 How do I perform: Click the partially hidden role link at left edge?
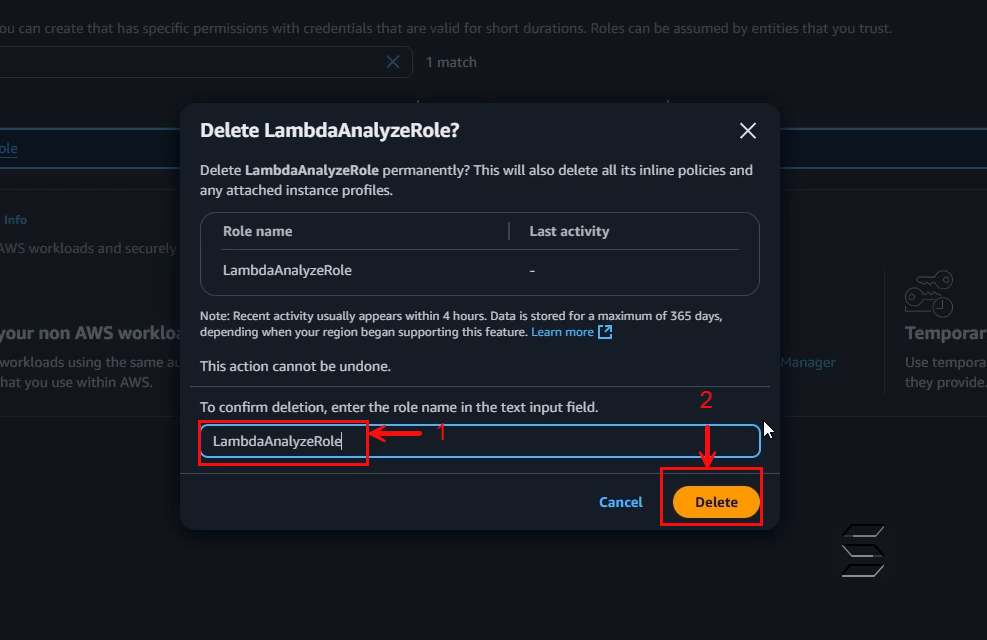(x=8, y=149)
